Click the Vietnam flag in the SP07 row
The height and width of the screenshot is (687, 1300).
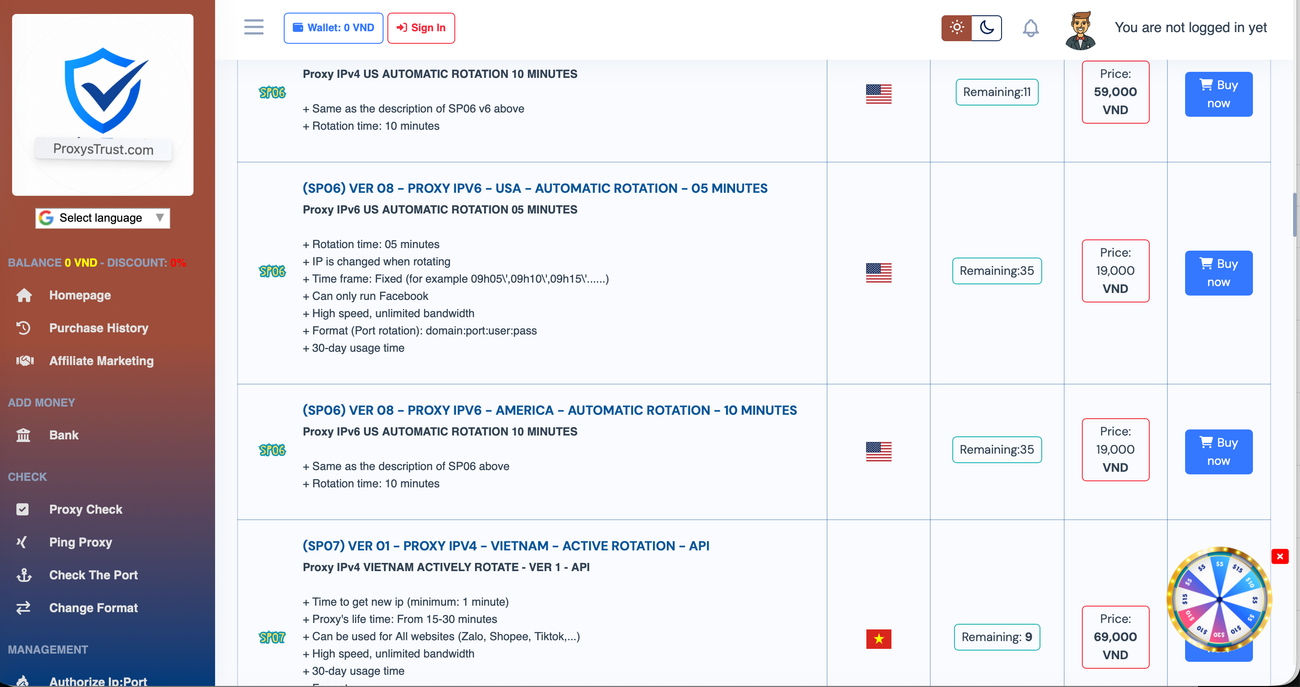(879, 638)
